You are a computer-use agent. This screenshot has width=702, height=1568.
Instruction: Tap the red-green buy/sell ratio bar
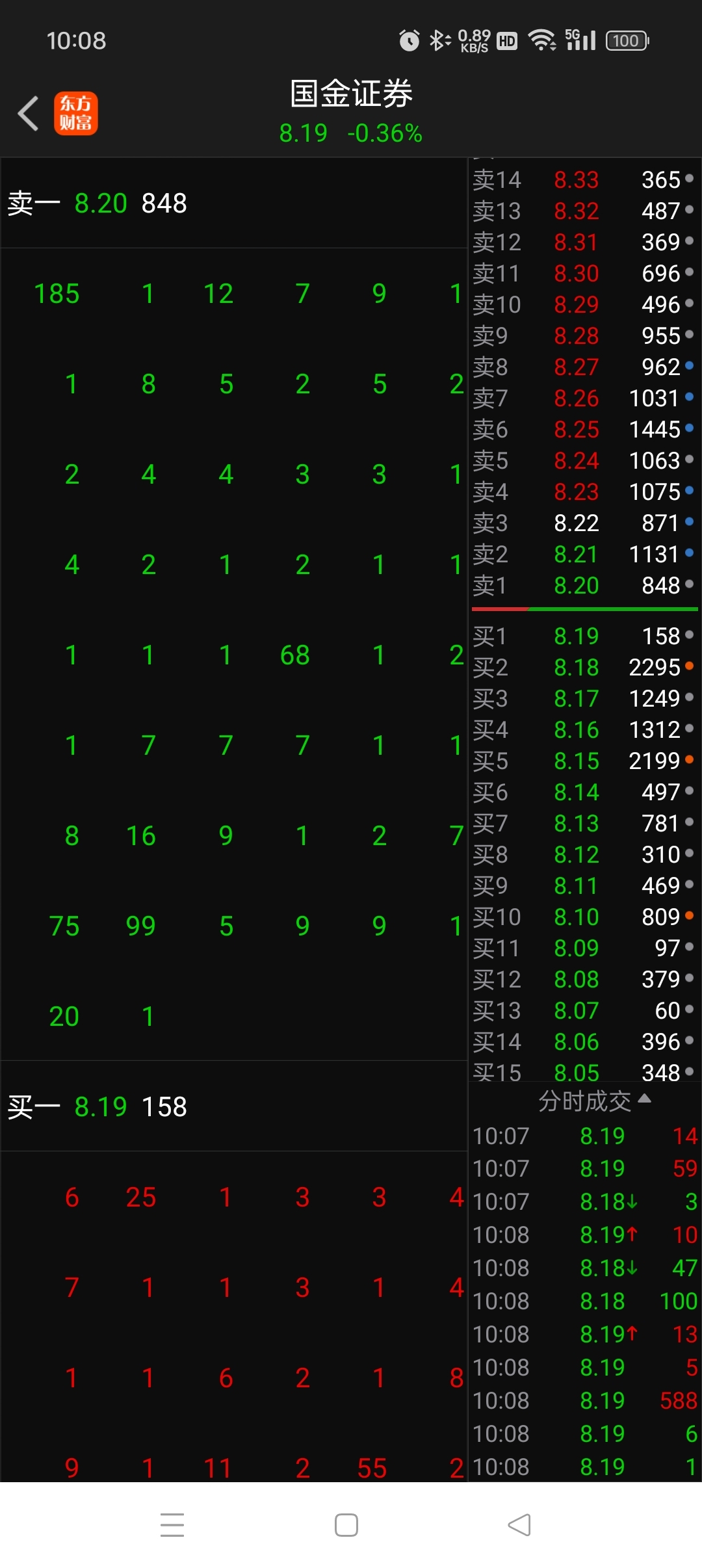pos(584,609)
